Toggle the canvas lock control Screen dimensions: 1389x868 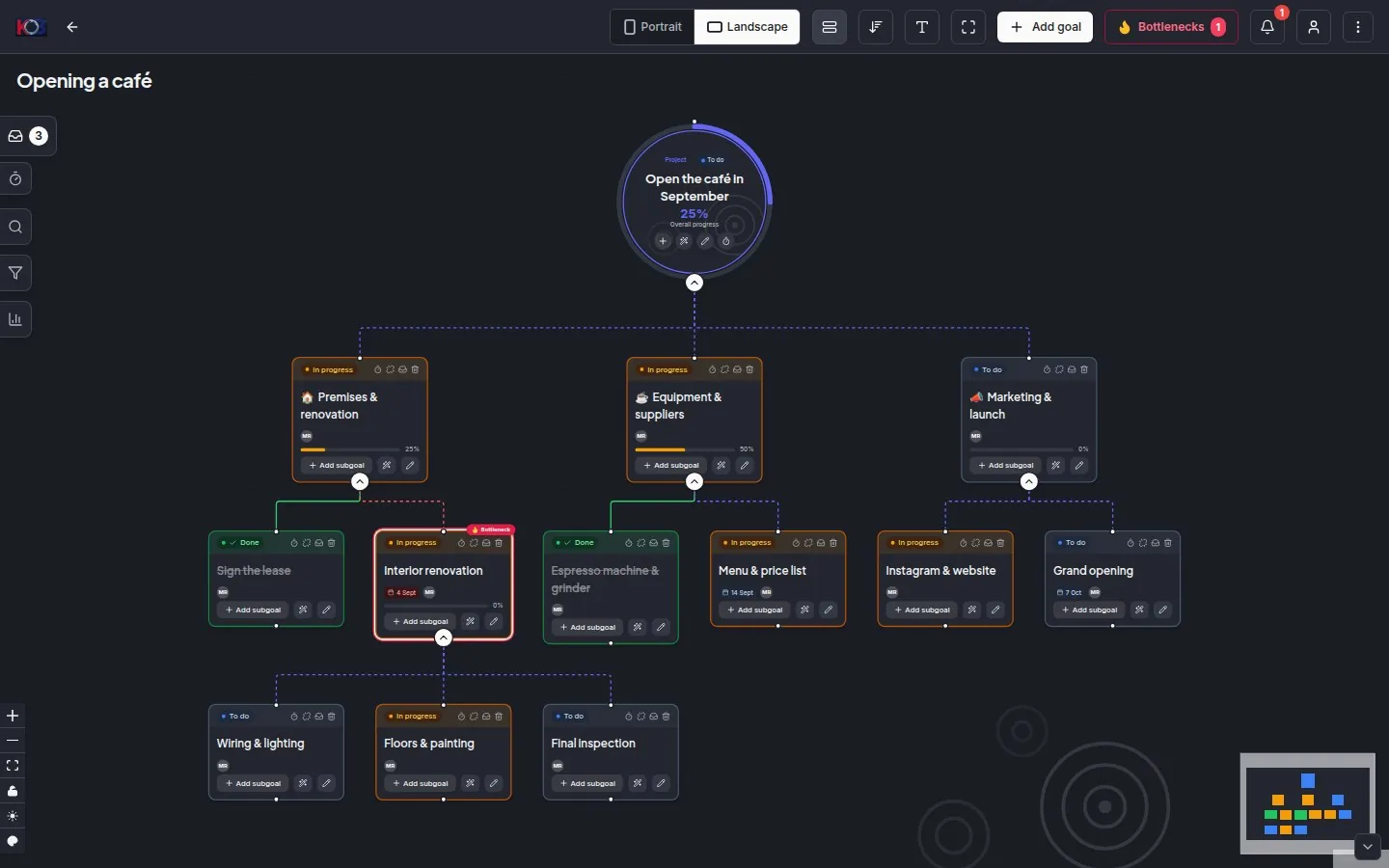click(x=13, y=791)
